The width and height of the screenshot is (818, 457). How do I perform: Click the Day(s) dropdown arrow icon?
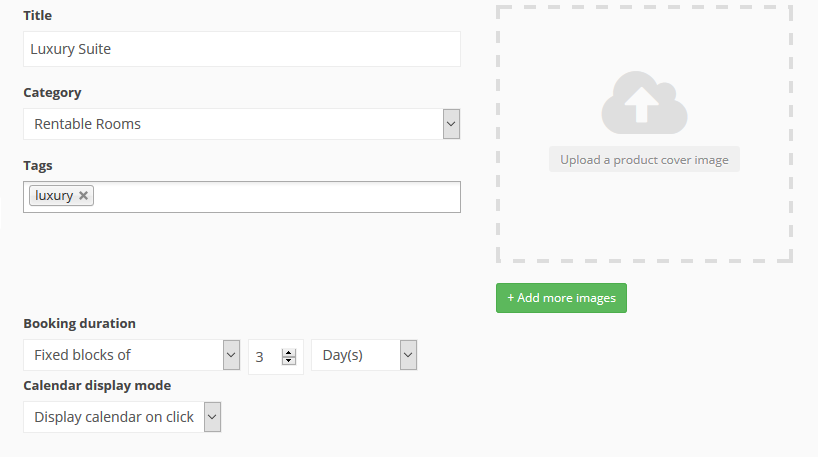(408, 355)
